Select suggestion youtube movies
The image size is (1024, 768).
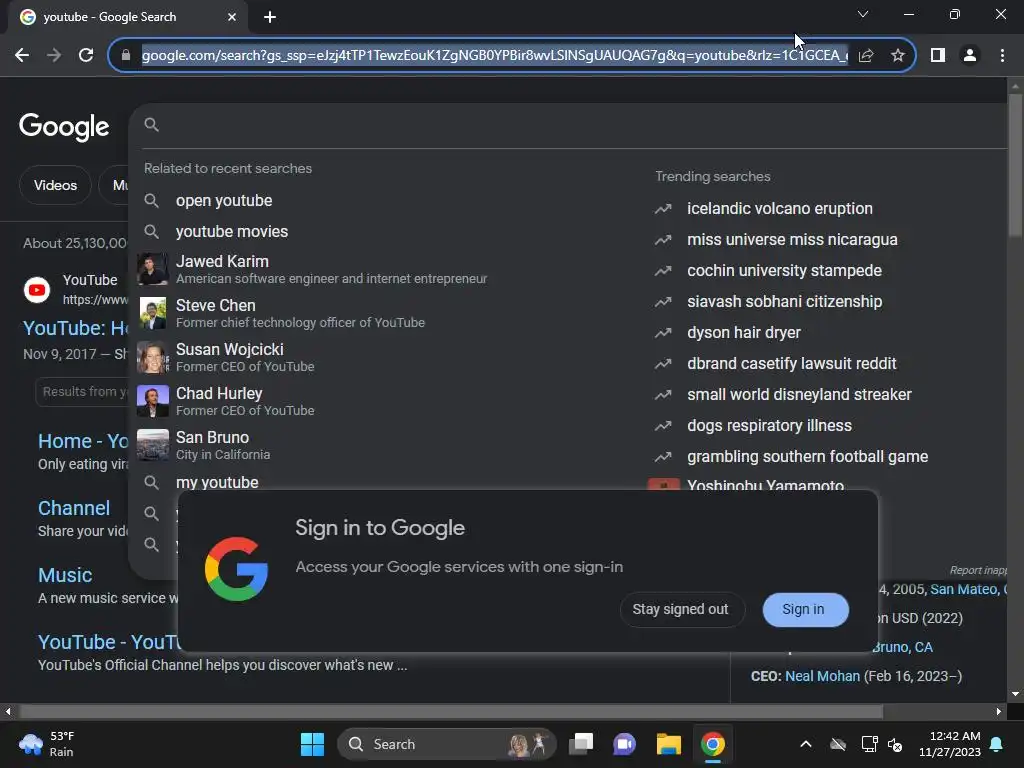tap(385, 231)
